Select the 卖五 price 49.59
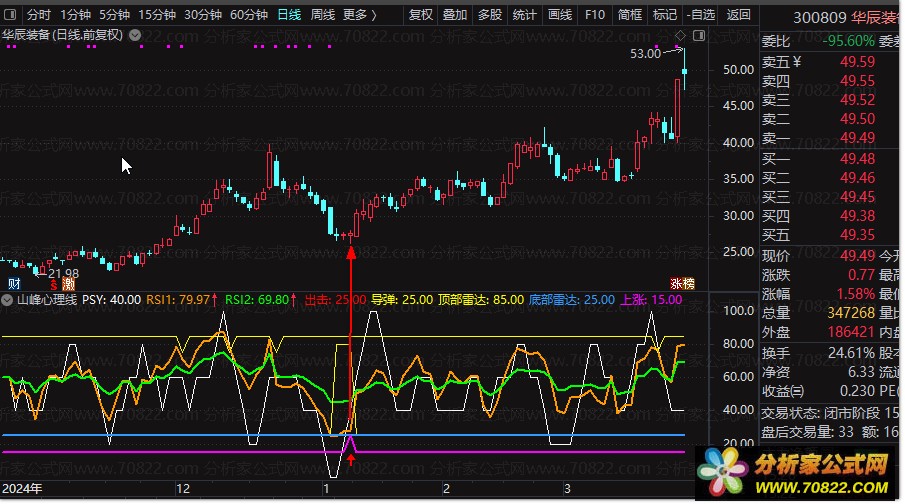Image resolution: width=905 pixels, height=504 pixels. click(857, 62)
